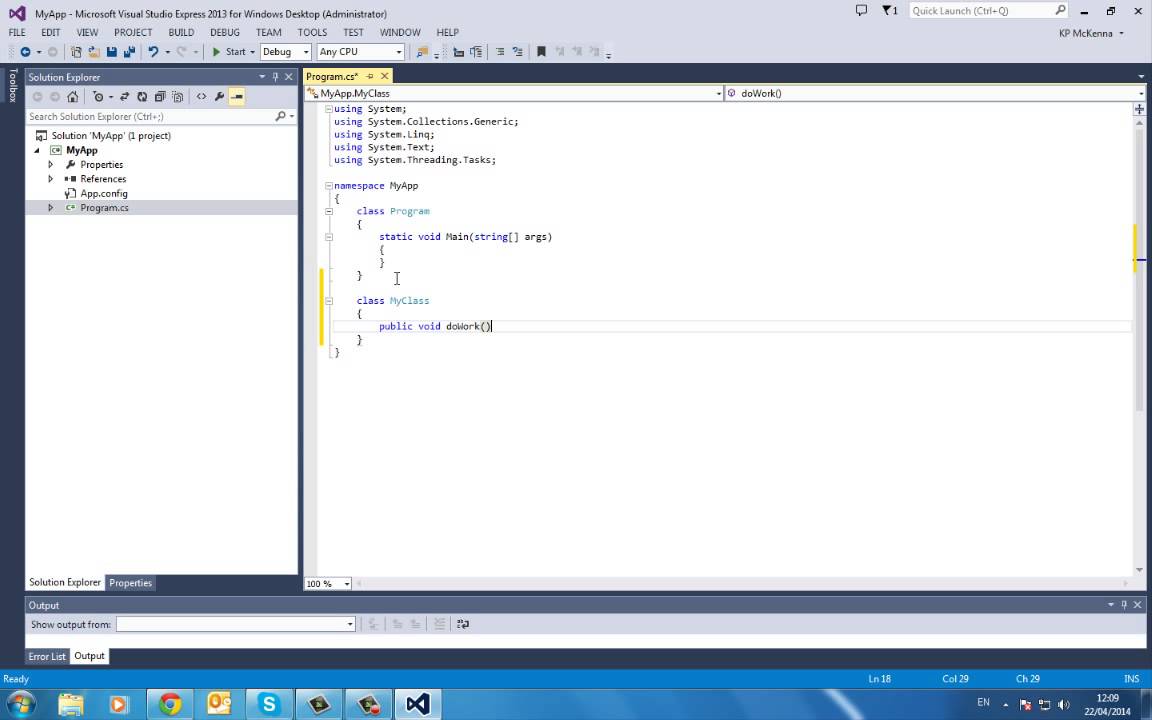Collapse the MyApp project node
This screenshot has height=720, width=1152.
pos(37,150)
